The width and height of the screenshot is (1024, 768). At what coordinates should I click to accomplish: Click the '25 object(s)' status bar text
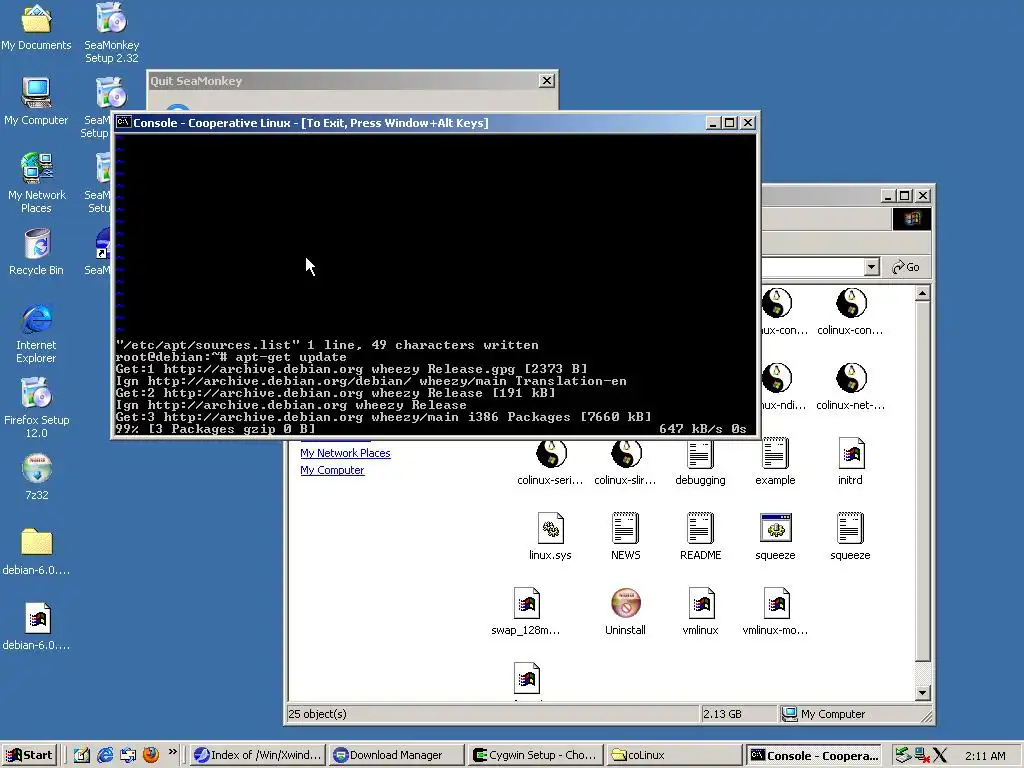(x=317, y=714)
